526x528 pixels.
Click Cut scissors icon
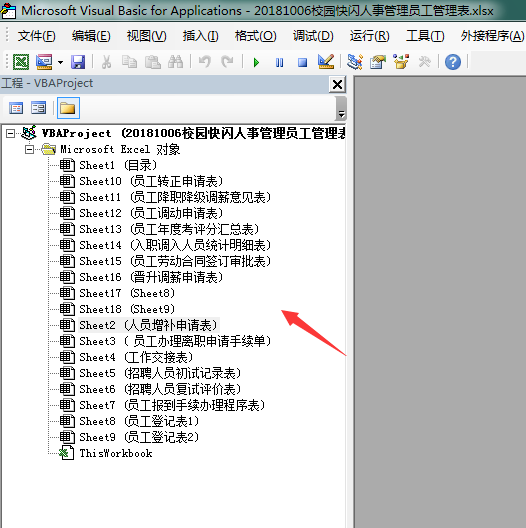106,62
